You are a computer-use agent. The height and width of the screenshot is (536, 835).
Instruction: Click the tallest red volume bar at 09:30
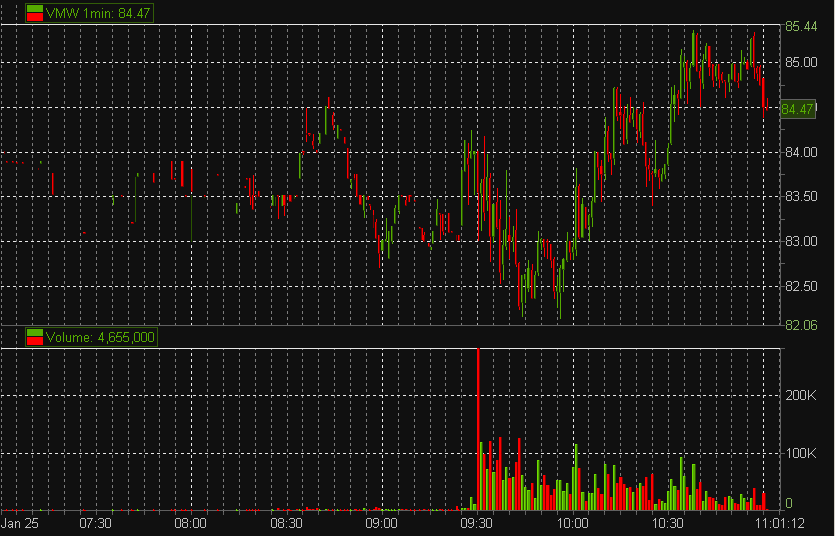click(478, 429)
